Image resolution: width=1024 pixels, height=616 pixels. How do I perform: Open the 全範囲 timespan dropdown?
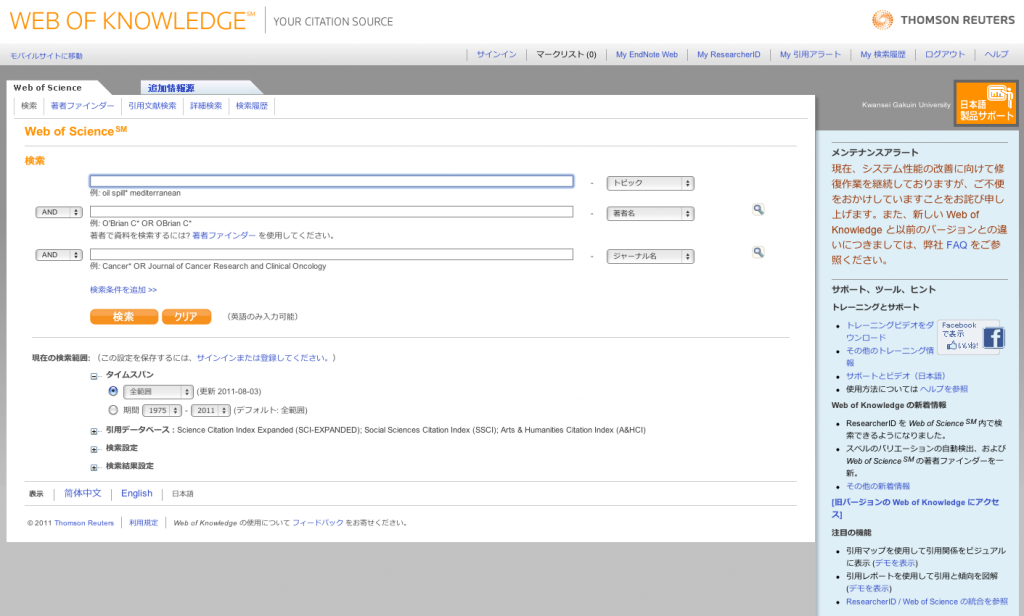click(158, 392)
